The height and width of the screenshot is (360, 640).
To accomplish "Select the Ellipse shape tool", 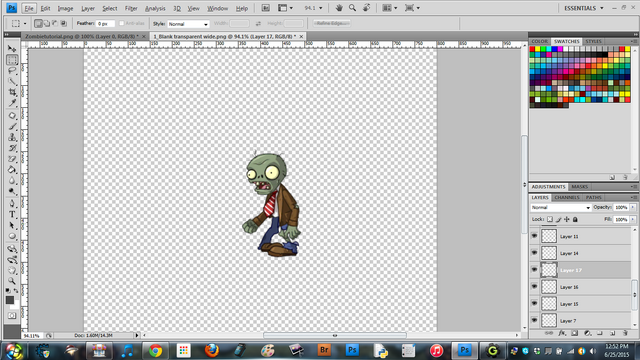I will [12, 236].
